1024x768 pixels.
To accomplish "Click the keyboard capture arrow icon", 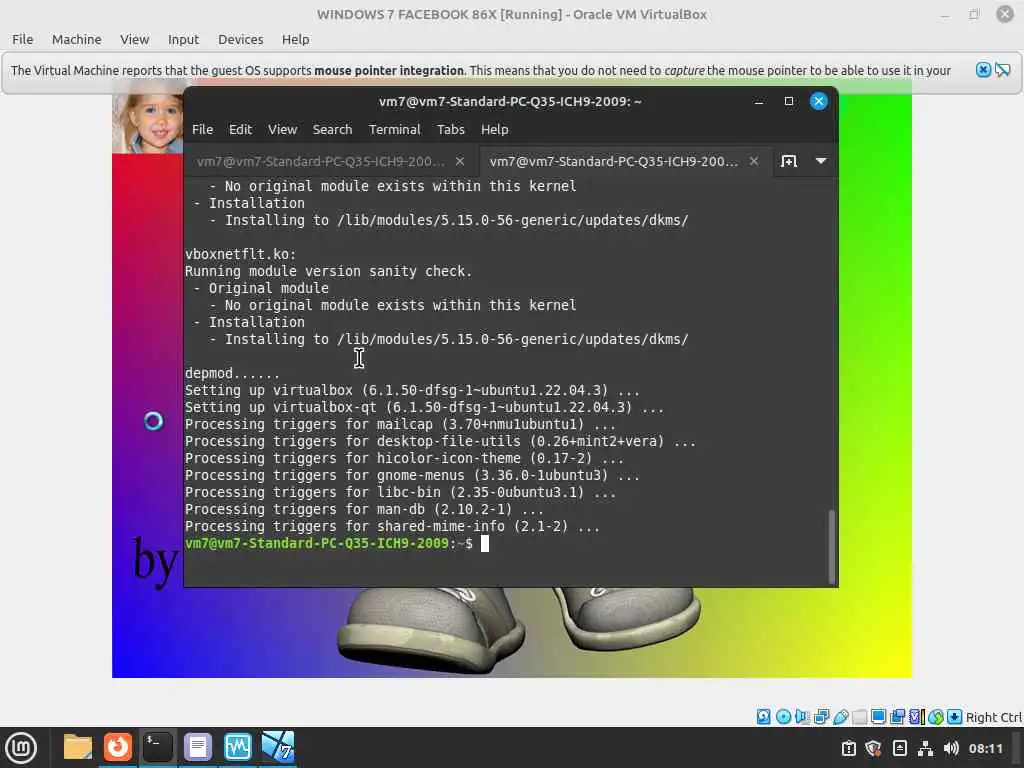I will pos(954,717).
